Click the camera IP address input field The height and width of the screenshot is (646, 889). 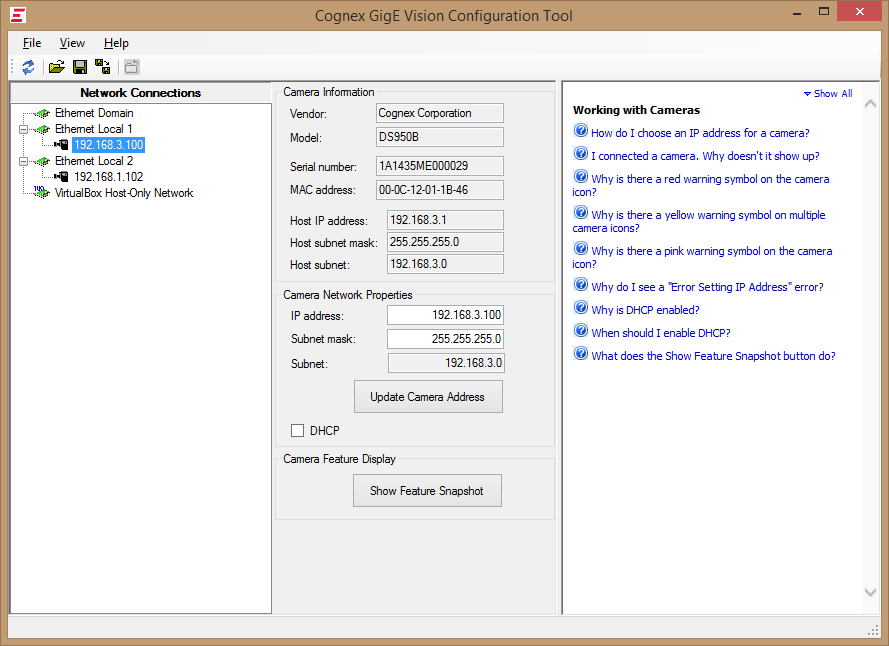coord(444,314)
